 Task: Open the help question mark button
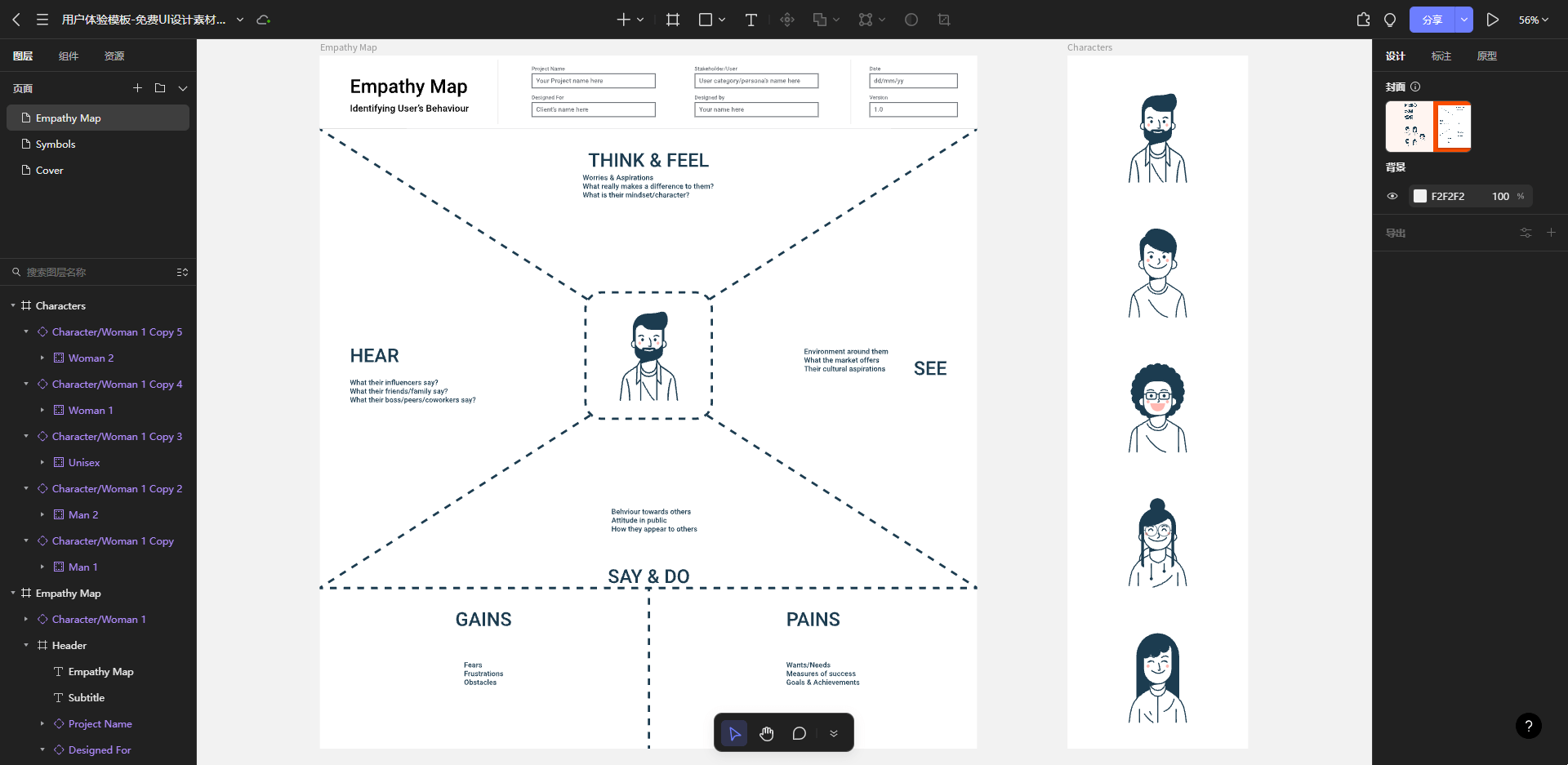coord(1528,726)
